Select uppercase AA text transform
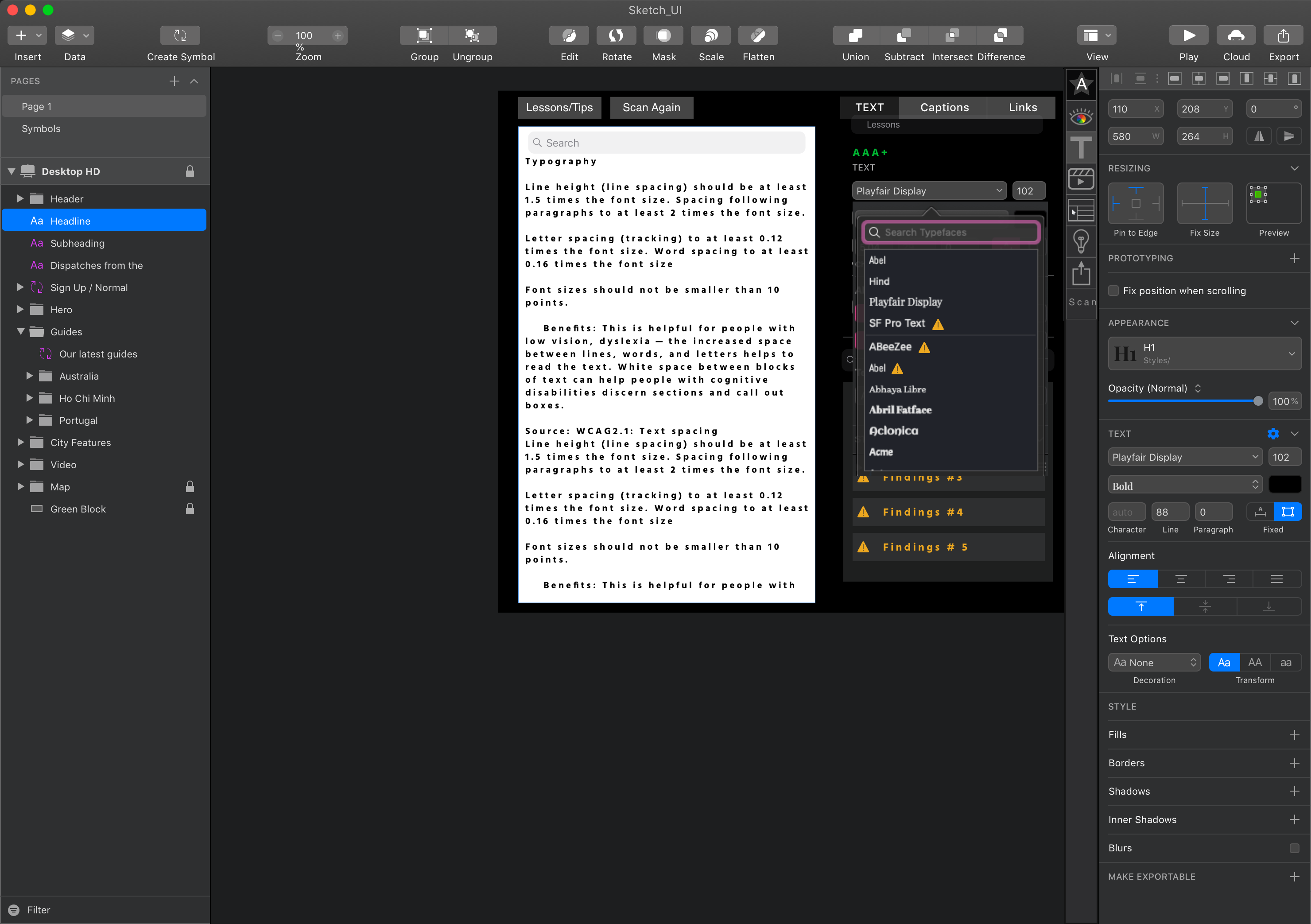Image resolution: width=1311 pixels, height=924 pixels. [x=1254, y=663]
